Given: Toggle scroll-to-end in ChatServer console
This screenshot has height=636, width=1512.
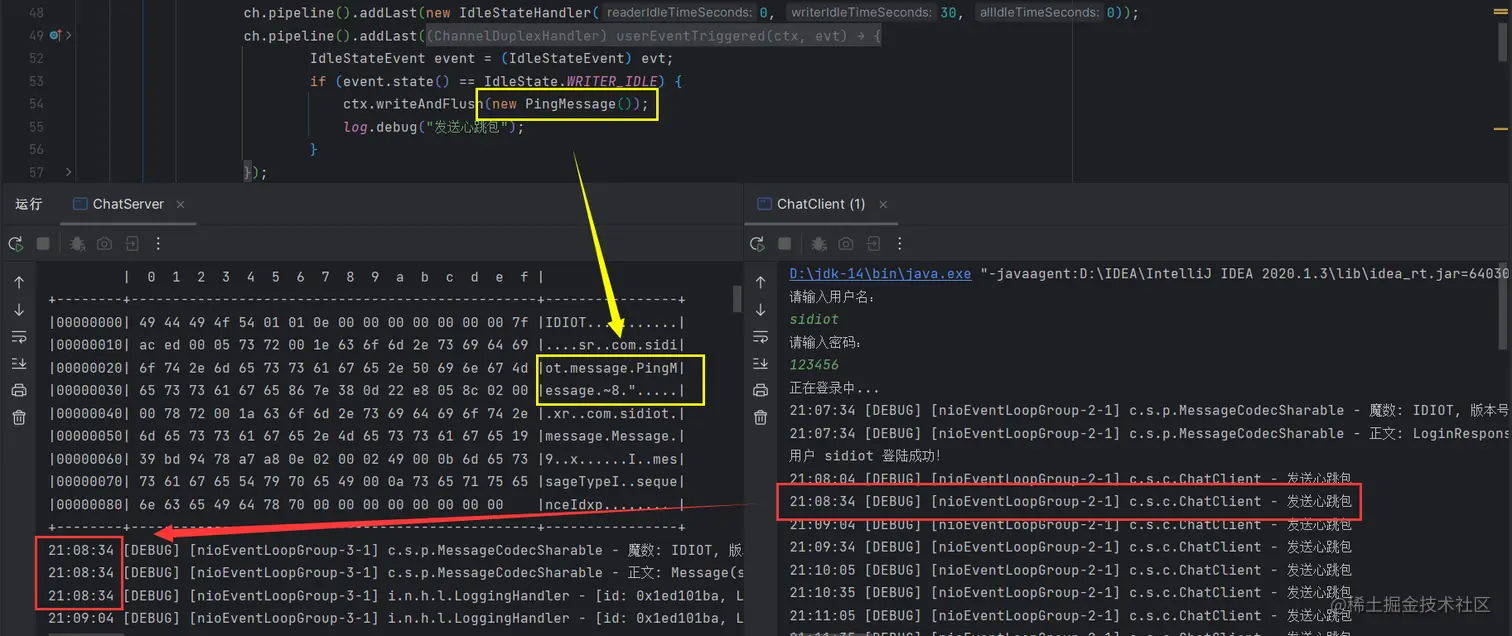Looking at the screenshot, I should click(x=18, y=364).
